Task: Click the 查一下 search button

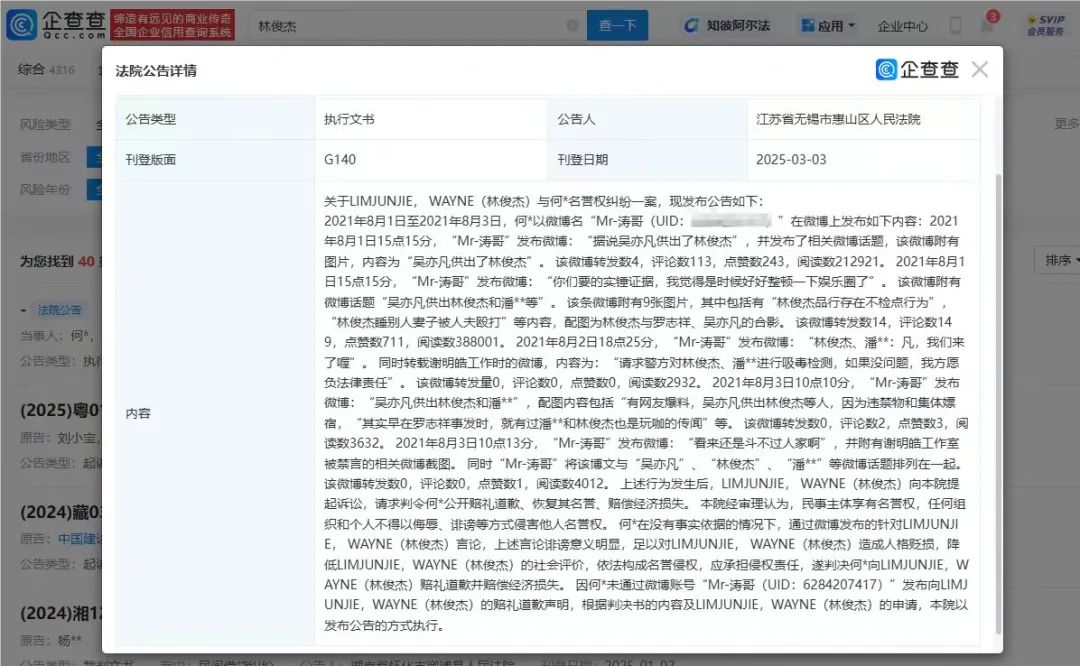Action: tap(618, 26)
